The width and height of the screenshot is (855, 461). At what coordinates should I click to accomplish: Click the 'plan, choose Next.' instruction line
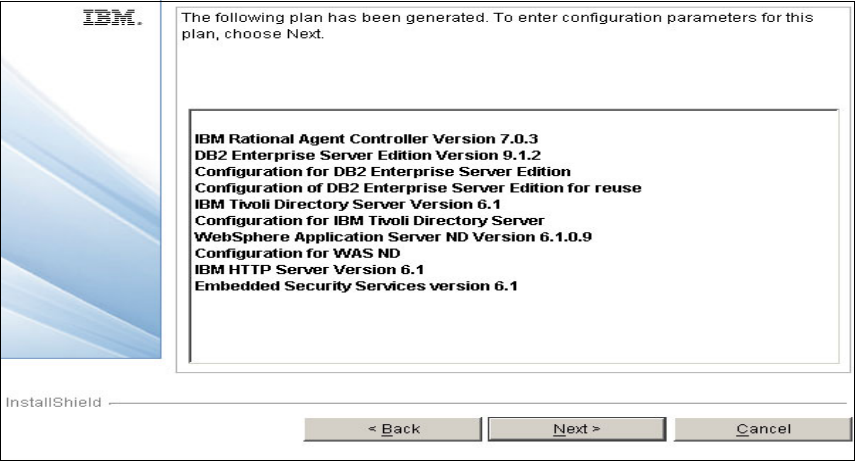pos(251,35)
